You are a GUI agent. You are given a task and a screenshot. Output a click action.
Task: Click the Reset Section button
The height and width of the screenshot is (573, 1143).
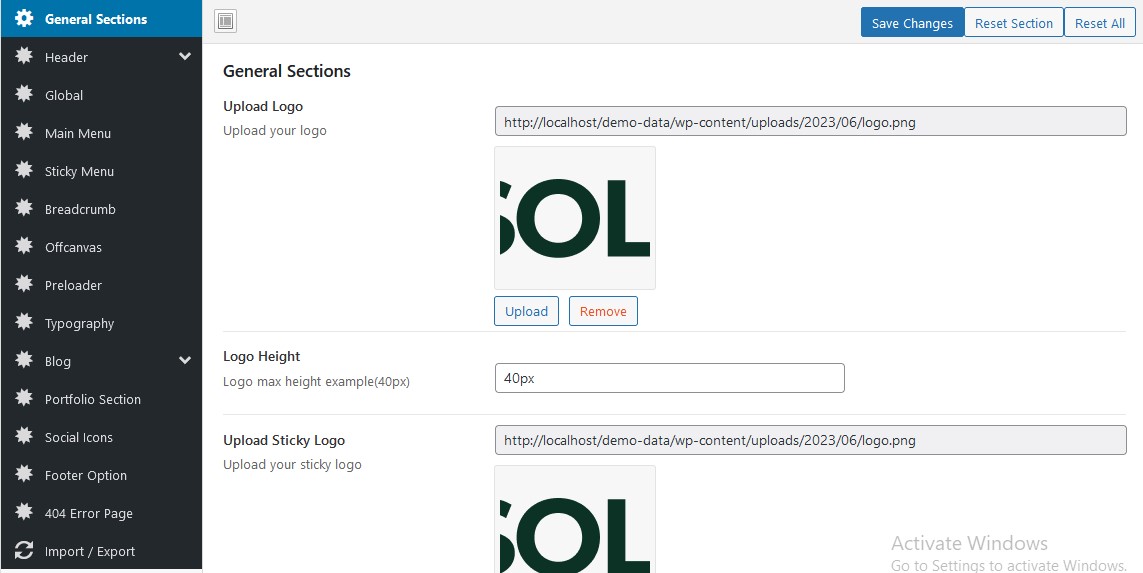(1013, 23)
